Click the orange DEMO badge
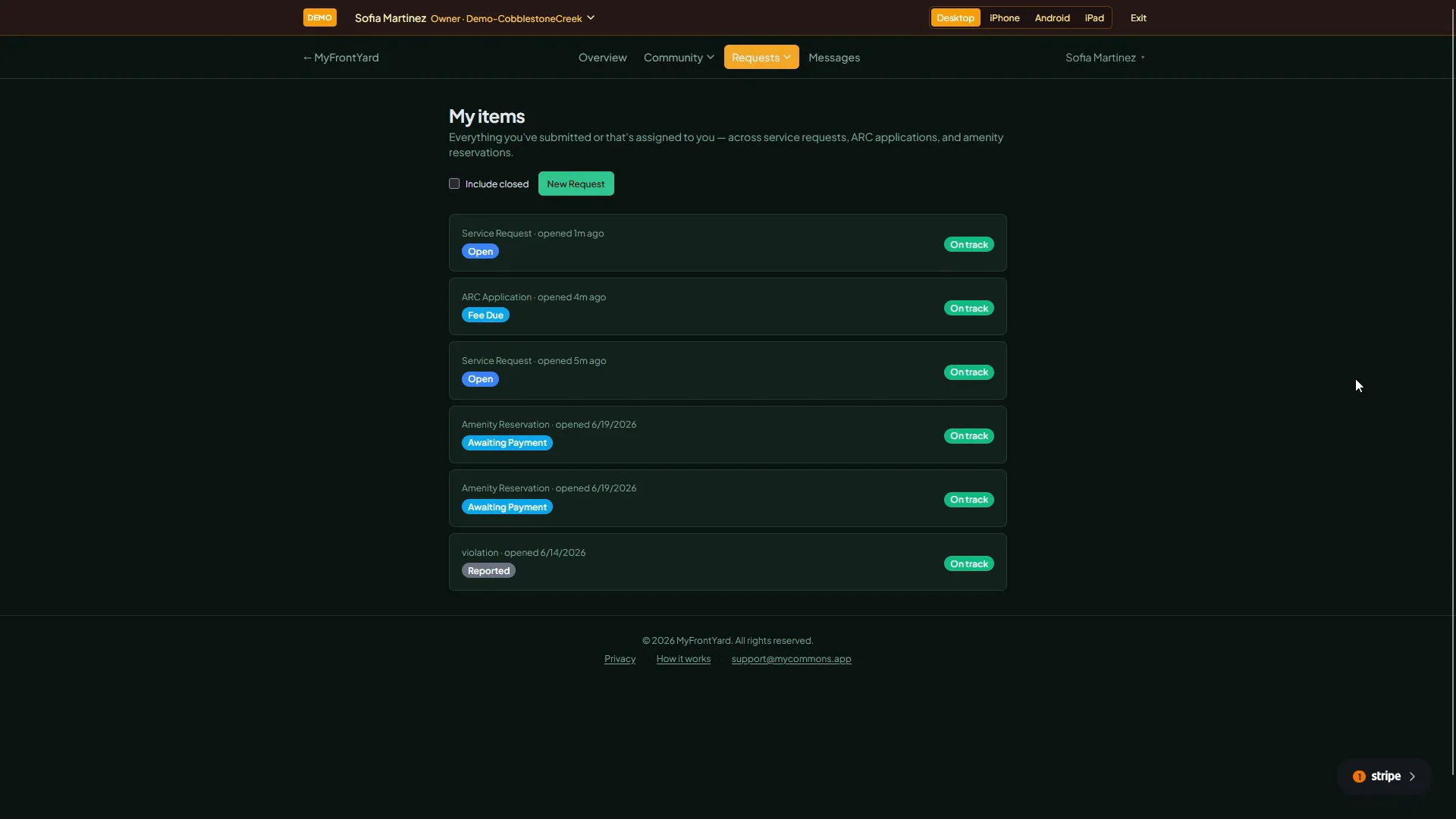This screenshot has height=819, width=1456. pos(319,17)
